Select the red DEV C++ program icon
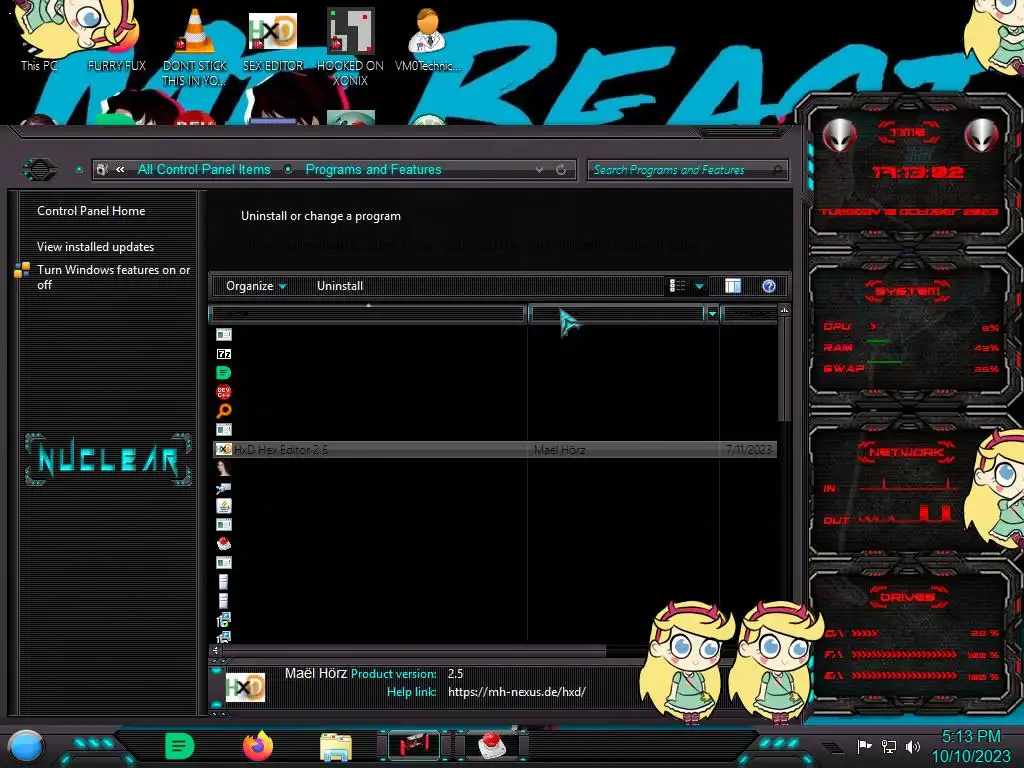The height and width of the screenshot is (768, 1024). 223,392
